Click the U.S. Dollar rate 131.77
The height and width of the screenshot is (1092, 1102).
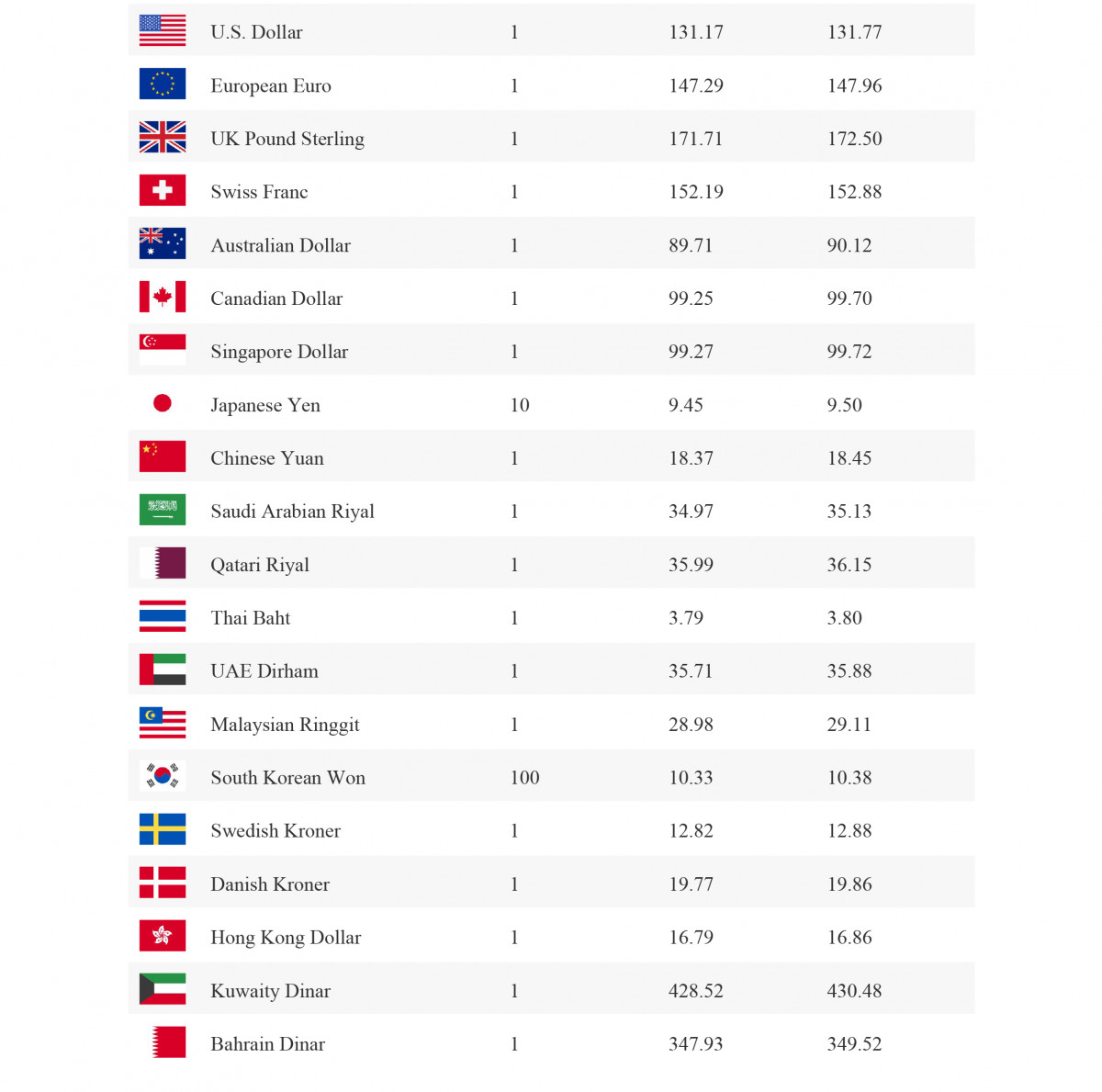[x=854, y=32]
